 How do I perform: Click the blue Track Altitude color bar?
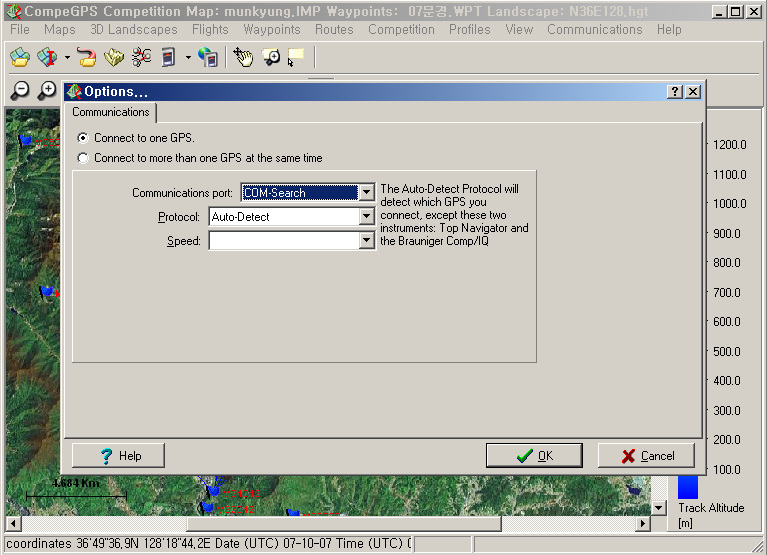pyautogui.click(x=687, y=487)
